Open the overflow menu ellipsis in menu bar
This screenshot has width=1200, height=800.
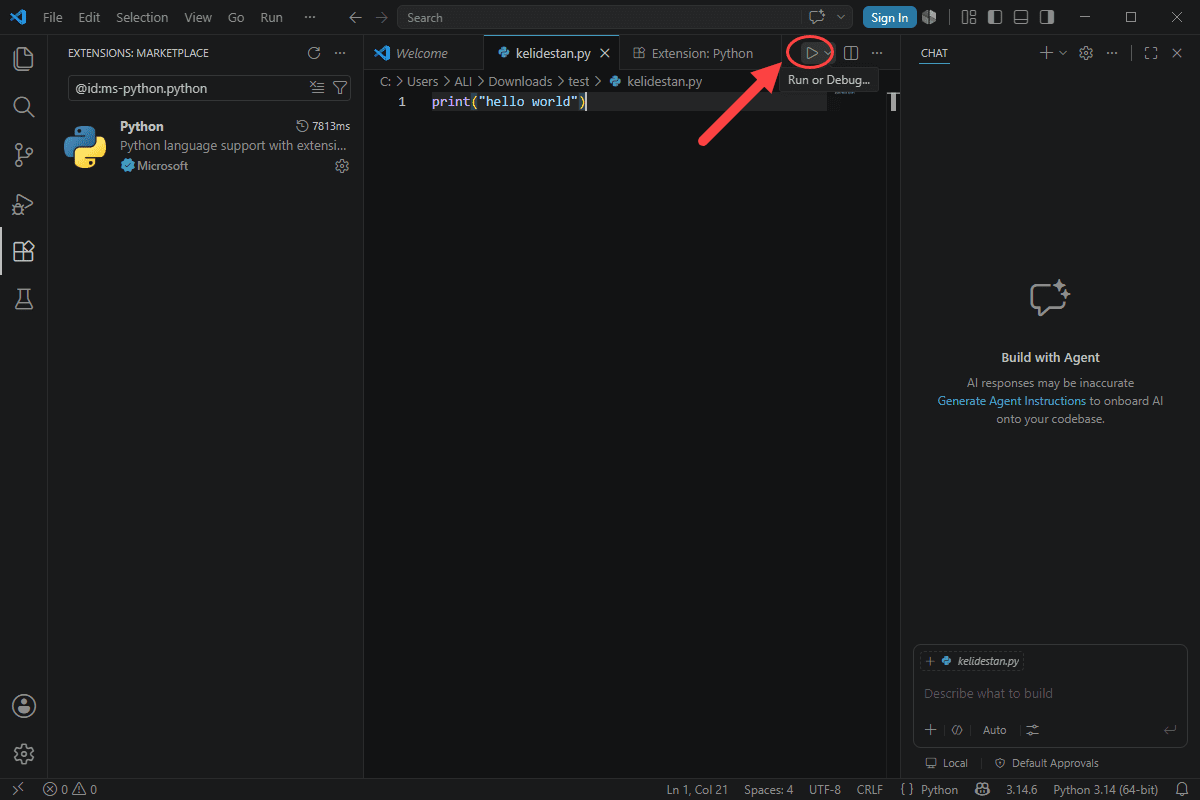coord(310,17)
